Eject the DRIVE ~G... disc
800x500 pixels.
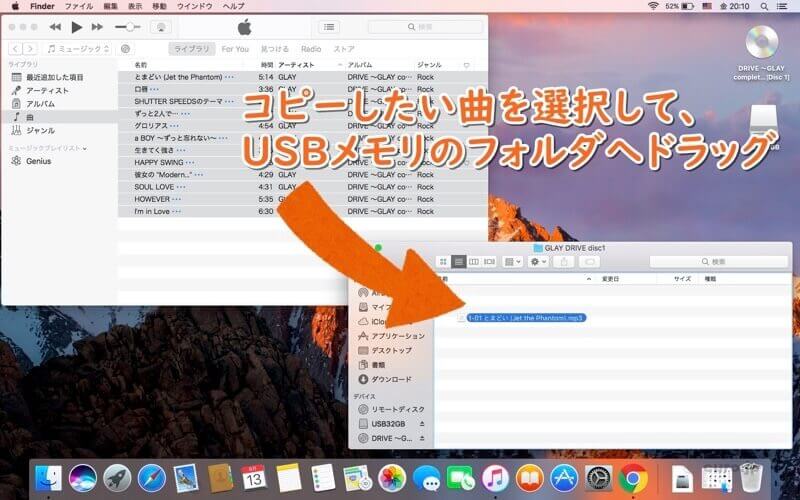pyautogui.click(x=422, y=438)
